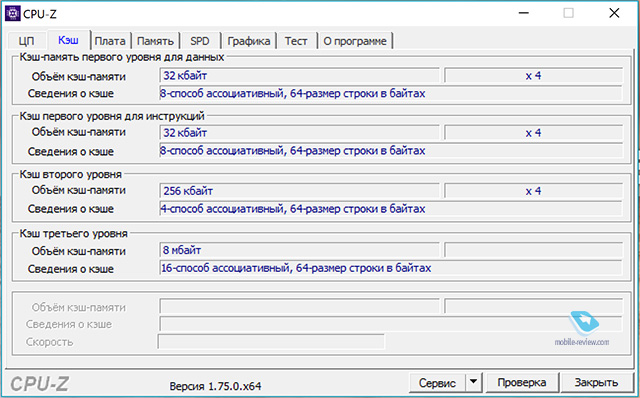Viewport: 640px width, 398px height.
Task: Click the 16-способ ассоциативный L3 description
Action: point(391,268)
